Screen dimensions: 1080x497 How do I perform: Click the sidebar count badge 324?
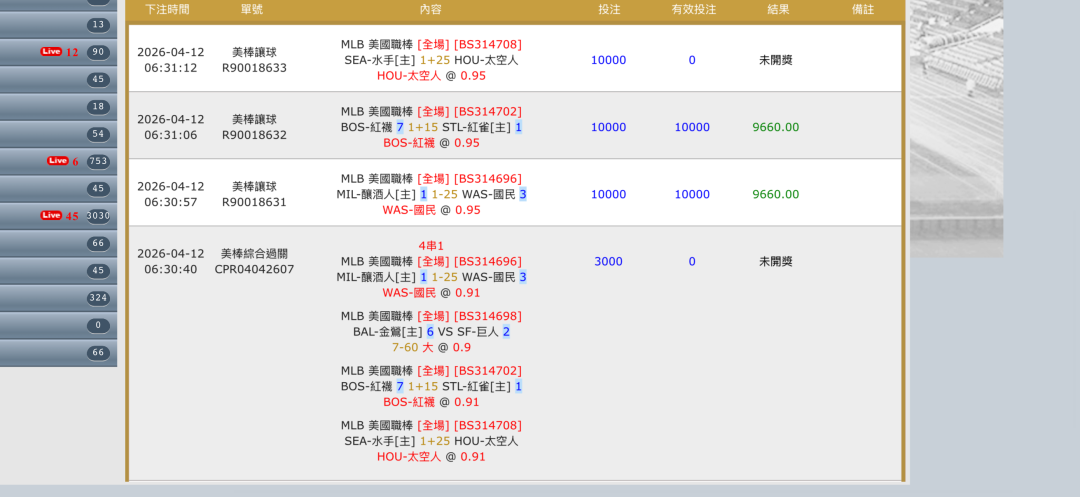pos(98,298)
